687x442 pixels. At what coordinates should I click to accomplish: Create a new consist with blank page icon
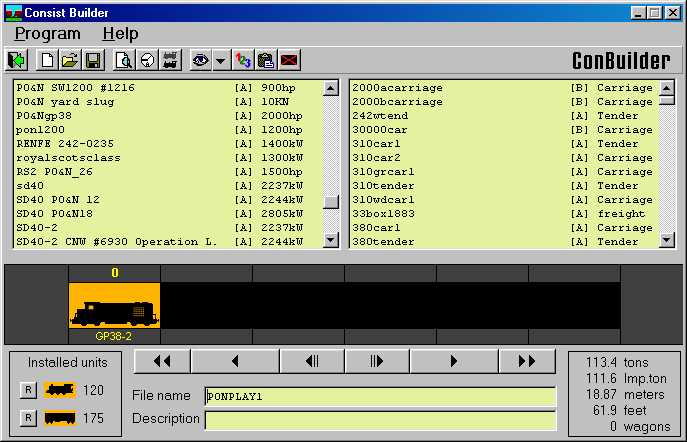(x=46, y=60)
